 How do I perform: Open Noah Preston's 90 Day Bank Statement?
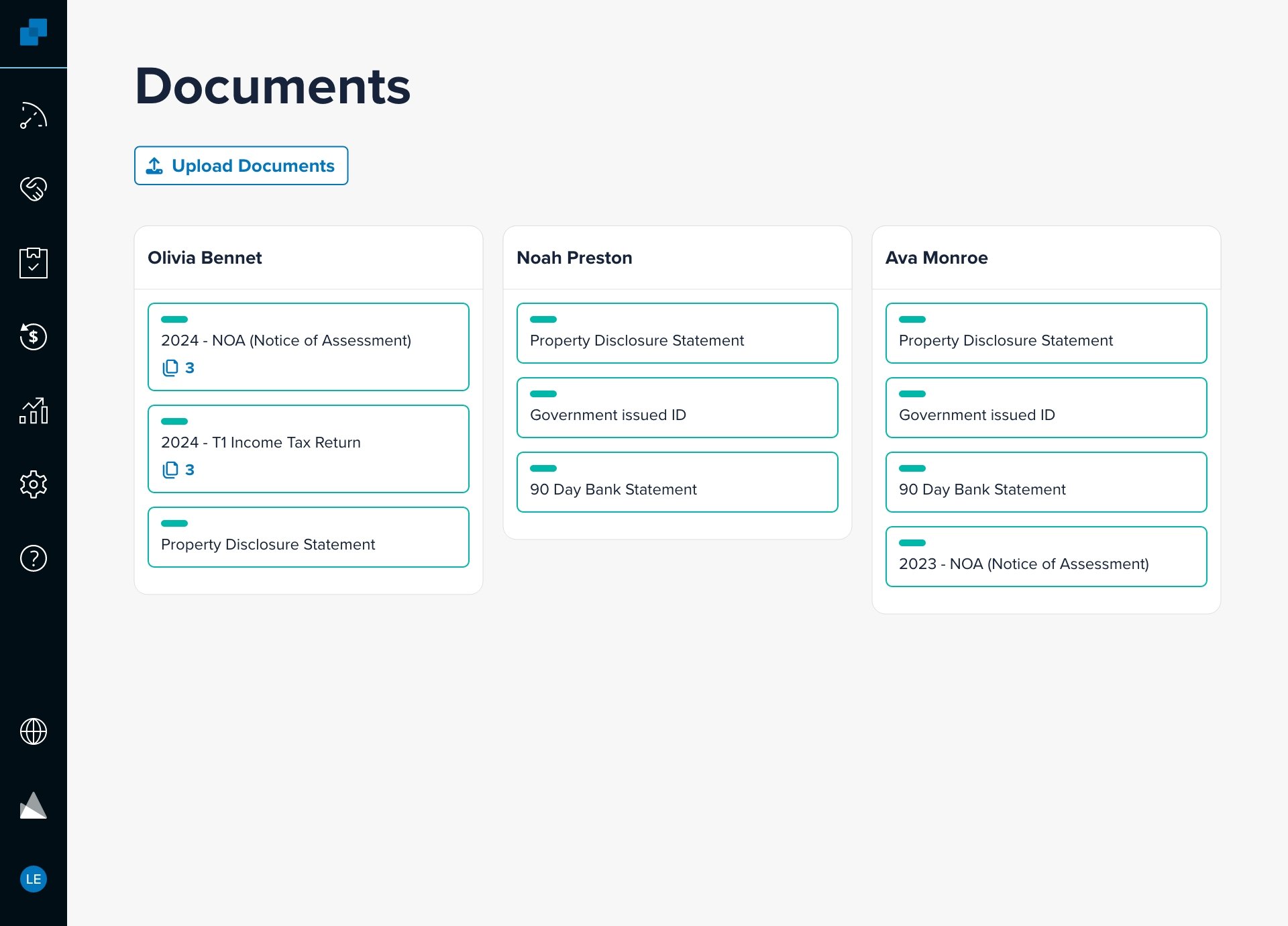[677, 482]
